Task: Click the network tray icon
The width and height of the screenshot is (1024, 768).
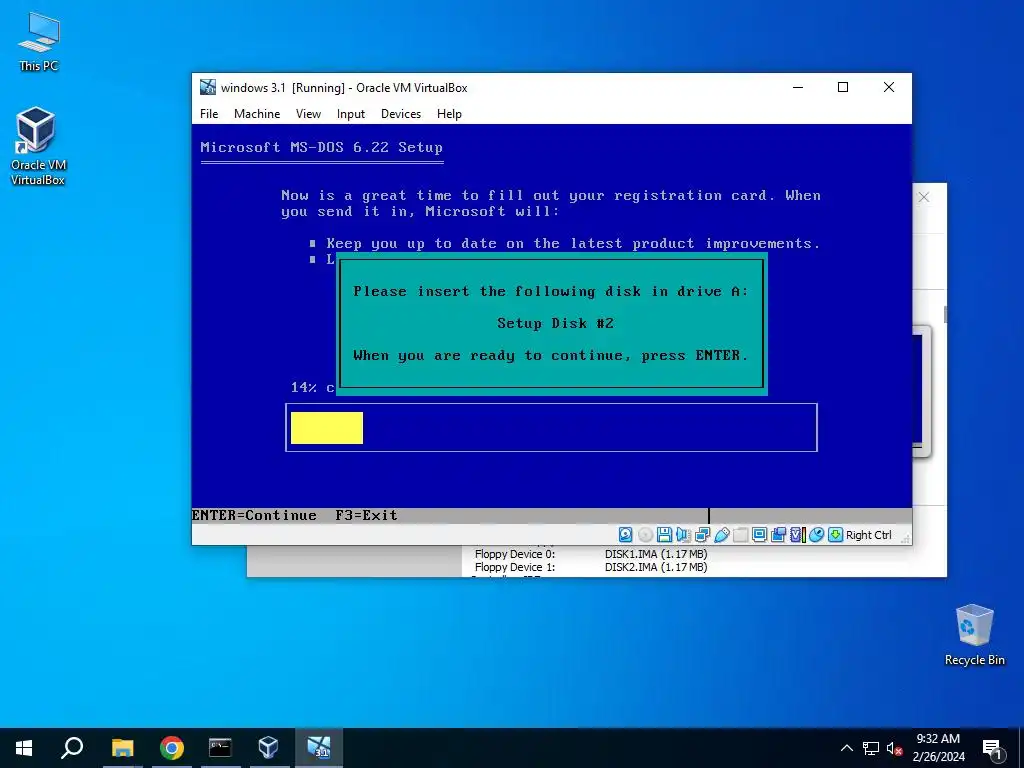Action: (871, 748)
